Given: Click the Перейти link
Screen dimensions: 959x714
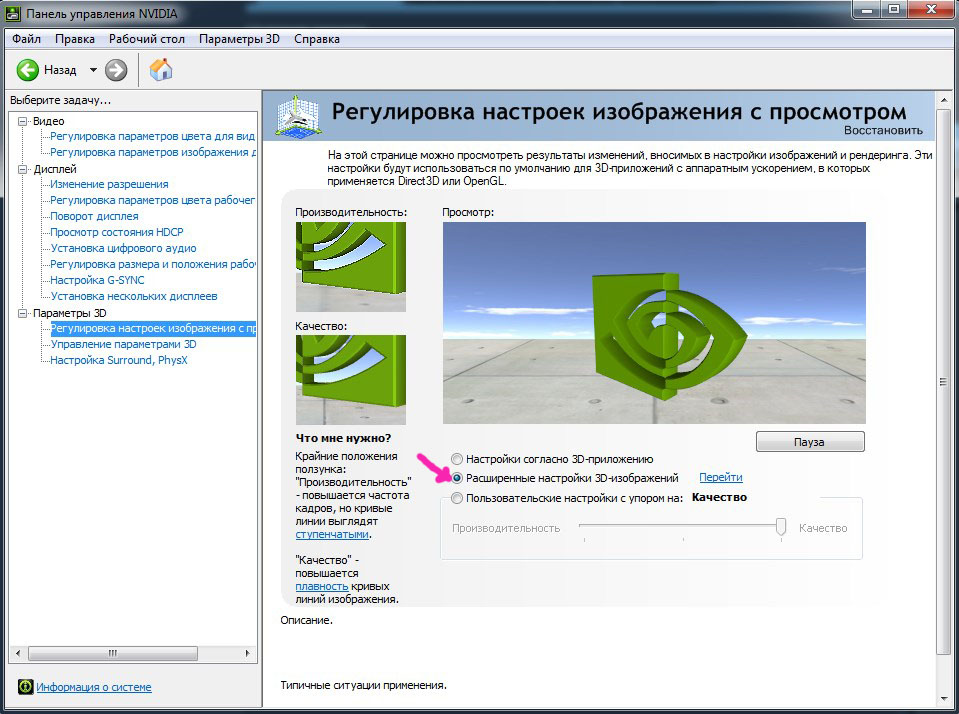Looking at the screenshot, I should [x=720, y=477].
